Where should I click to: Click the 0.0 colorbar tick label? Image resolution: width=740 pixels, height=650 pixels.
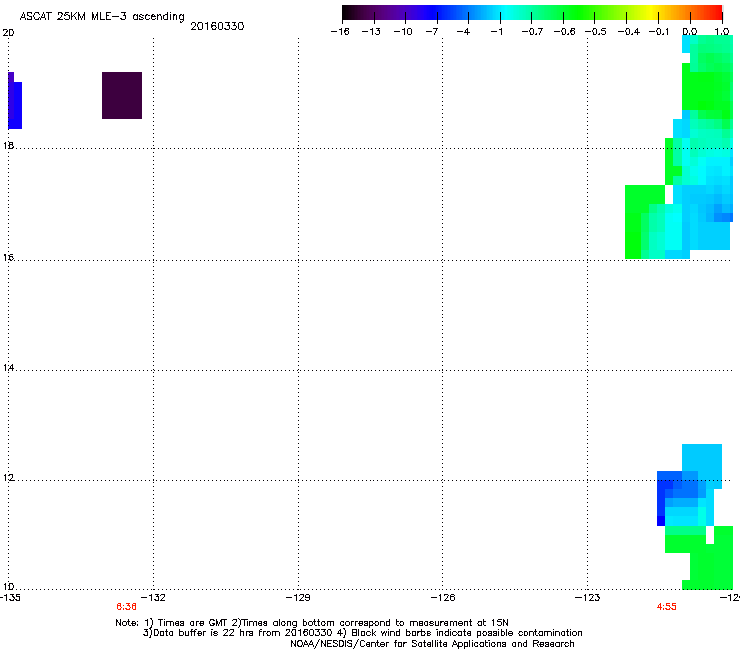tap(690, 32)
